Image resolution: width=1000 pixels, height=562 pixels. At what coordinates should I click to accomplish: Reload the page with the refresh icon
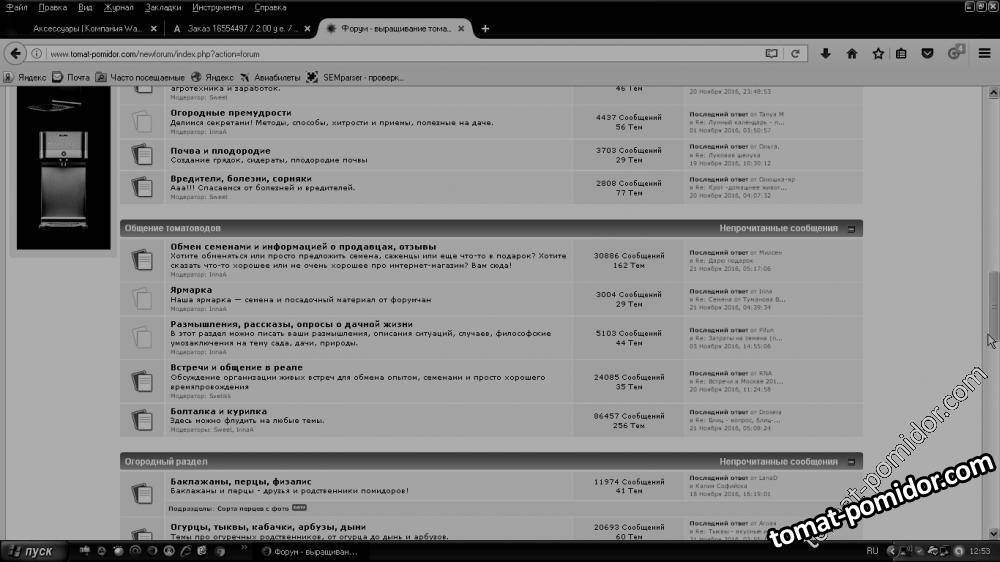point(795,53)
